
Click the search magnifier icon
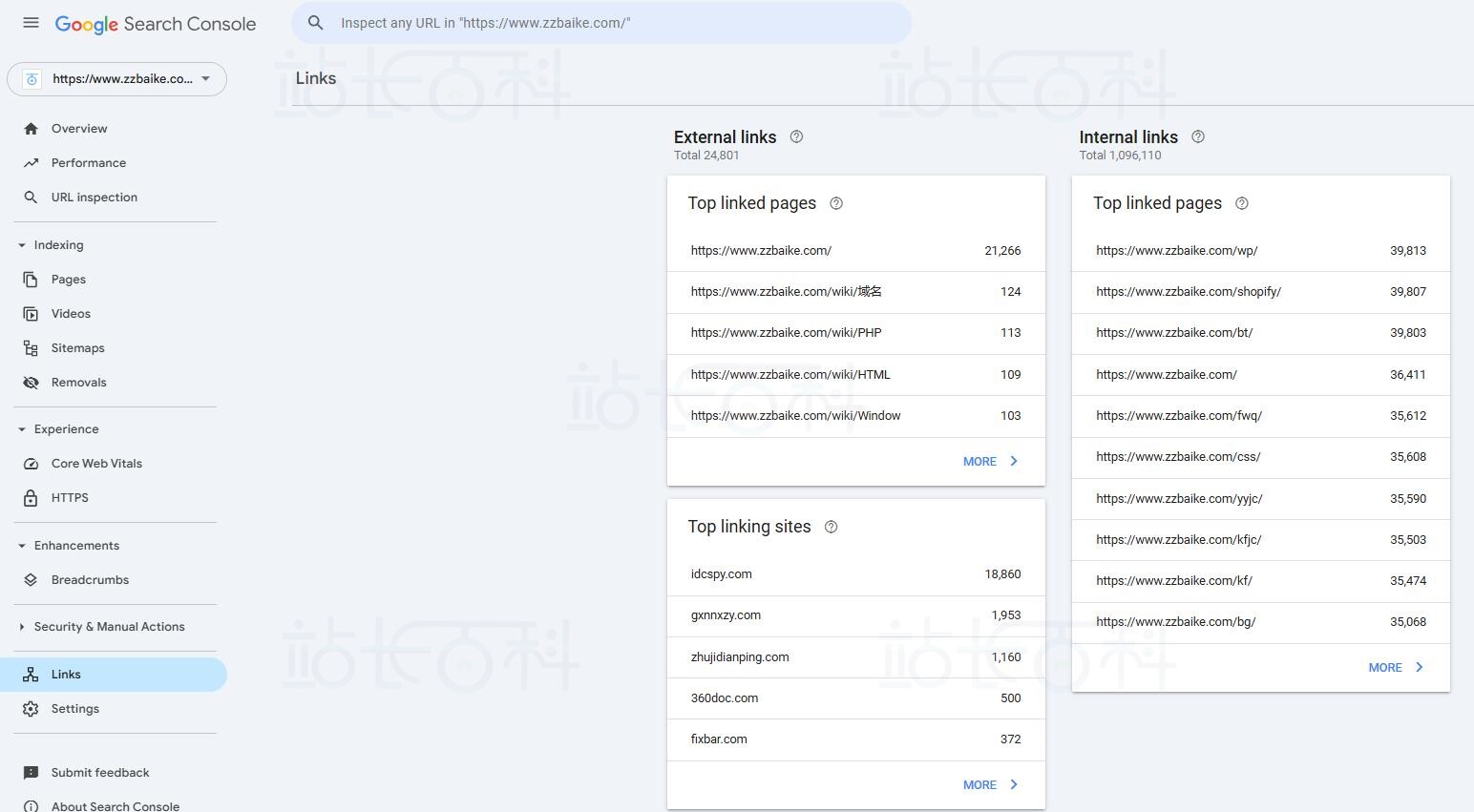(316, 23)
